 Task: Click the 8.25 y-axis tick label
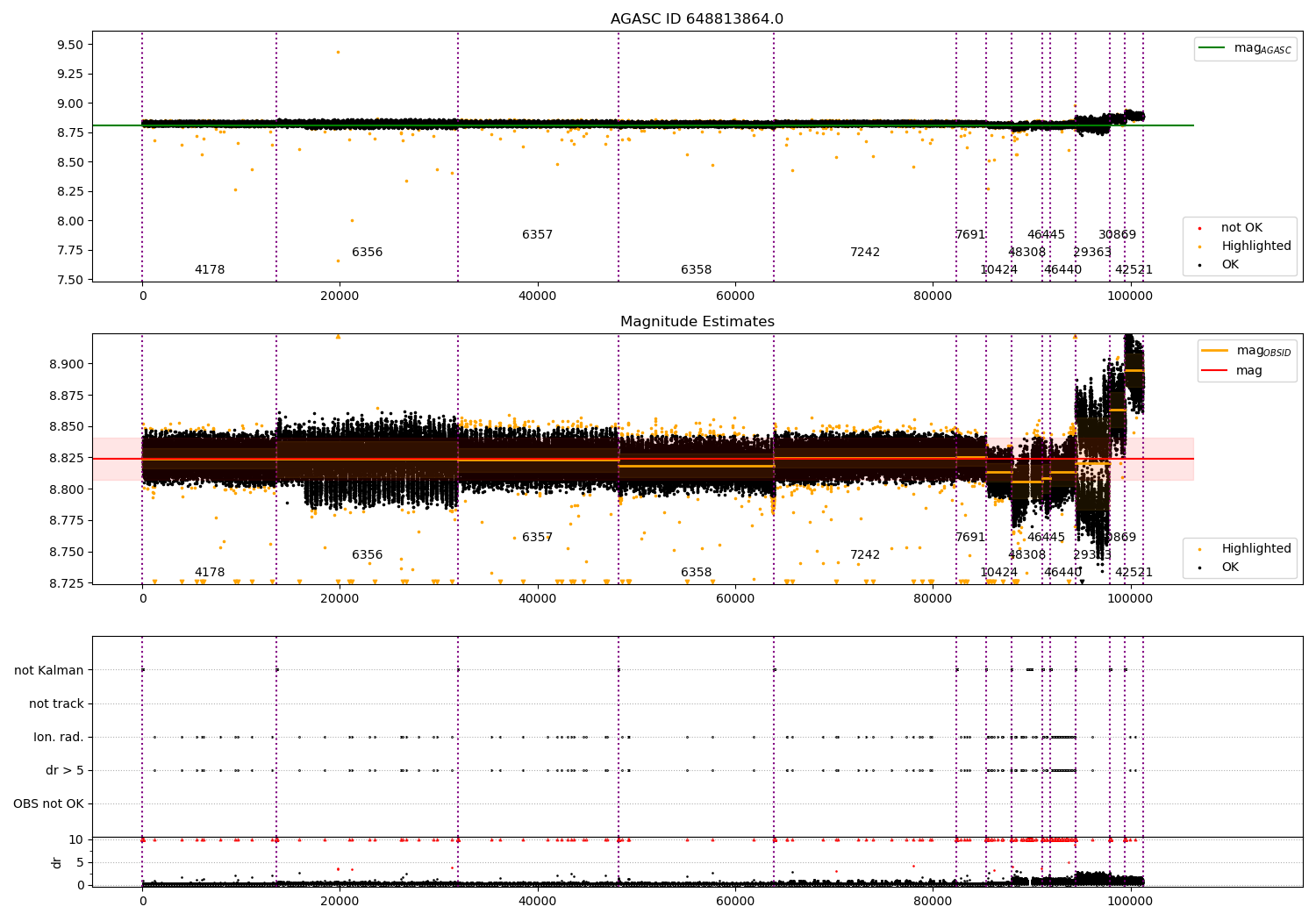click(x=68, y=191)
